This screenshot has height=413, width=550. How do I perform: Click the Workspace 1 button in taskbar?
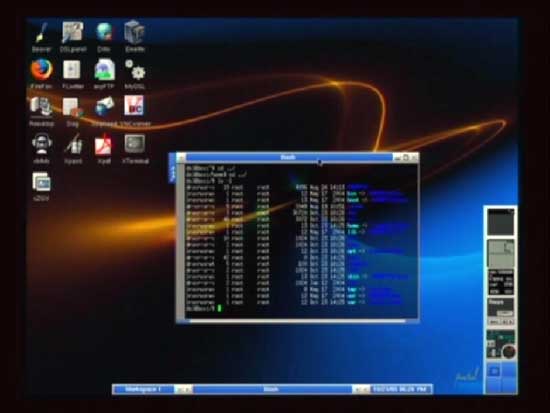143,389
